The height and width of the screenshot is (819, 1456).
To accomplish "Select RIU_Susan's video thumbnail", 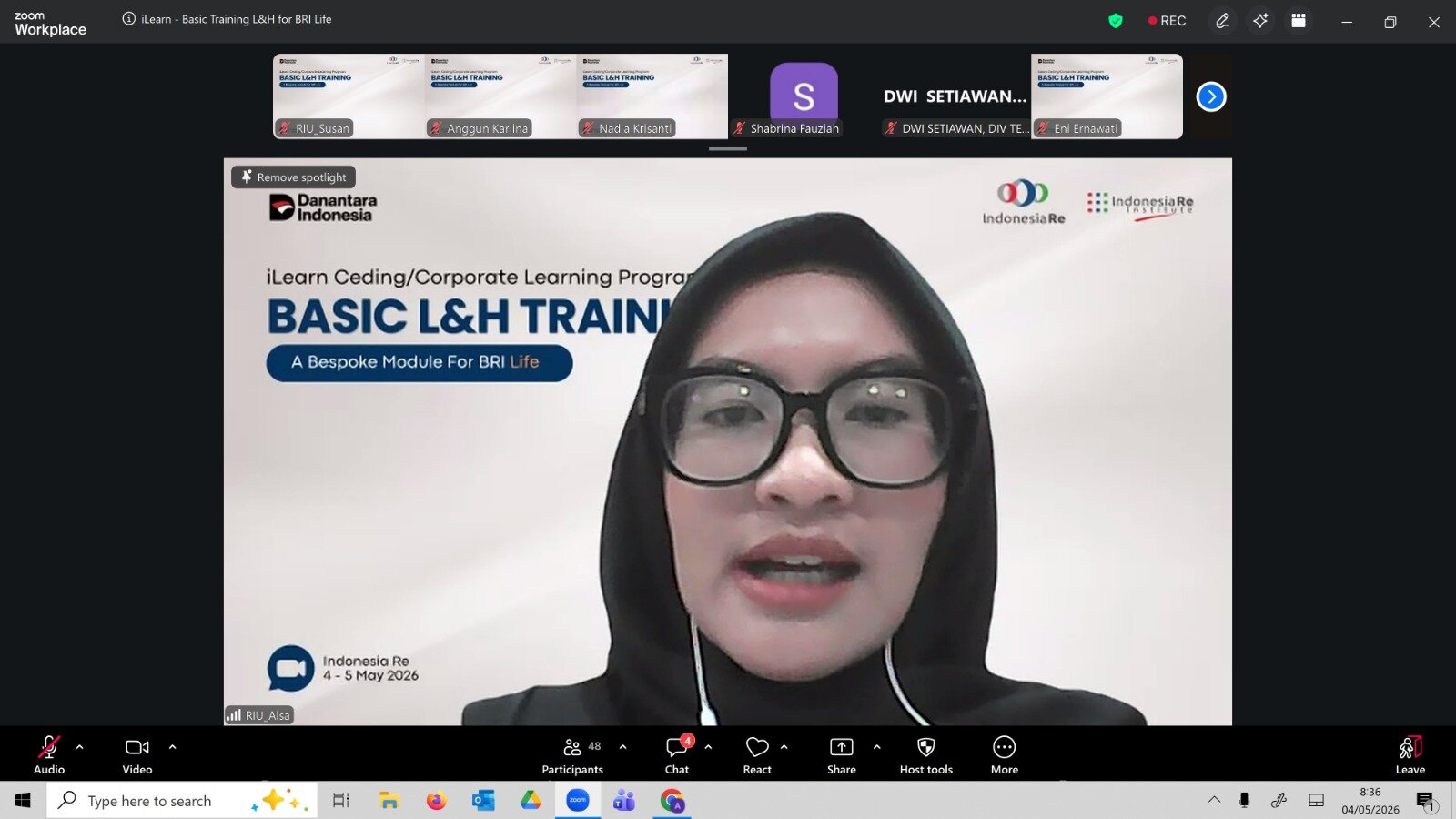I will 349,96.
